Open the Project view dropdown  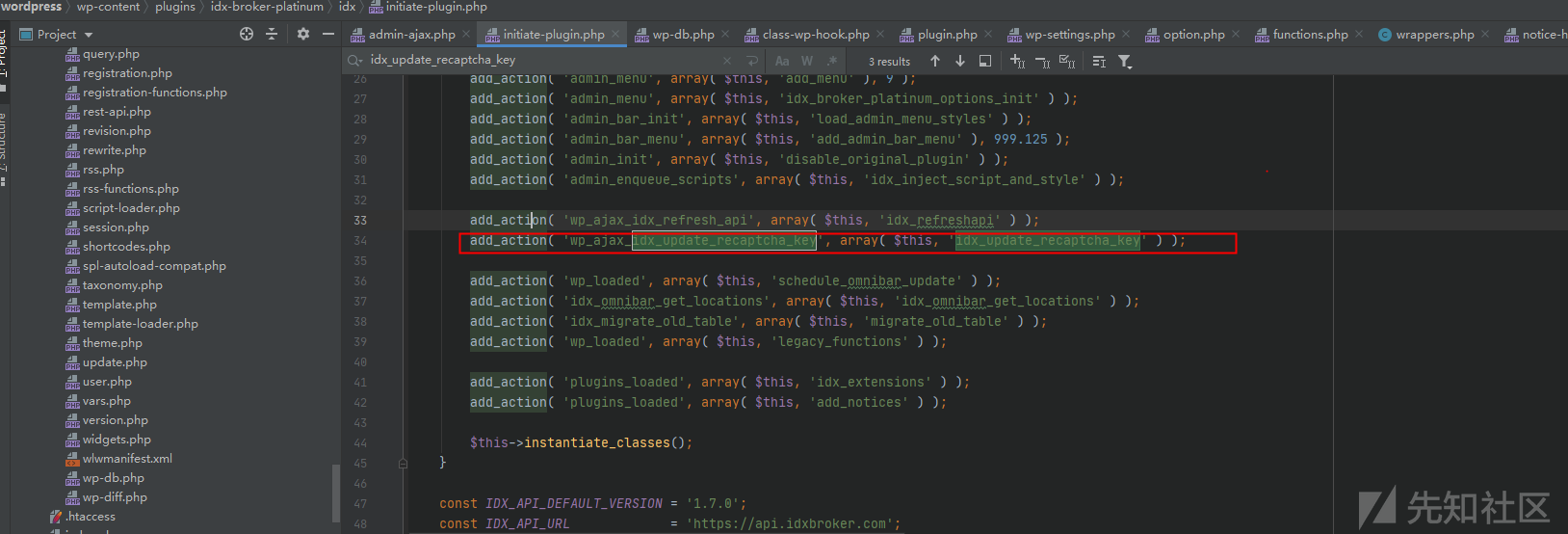point(65,34)
